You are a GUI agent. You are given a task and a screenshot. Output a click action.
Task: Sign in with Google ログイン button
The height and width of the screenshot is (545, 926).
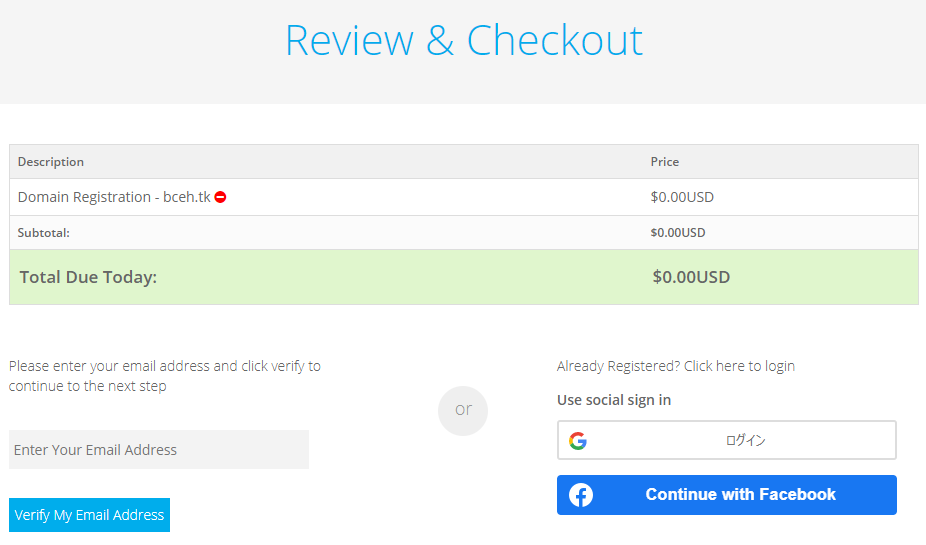click(727, 440)
